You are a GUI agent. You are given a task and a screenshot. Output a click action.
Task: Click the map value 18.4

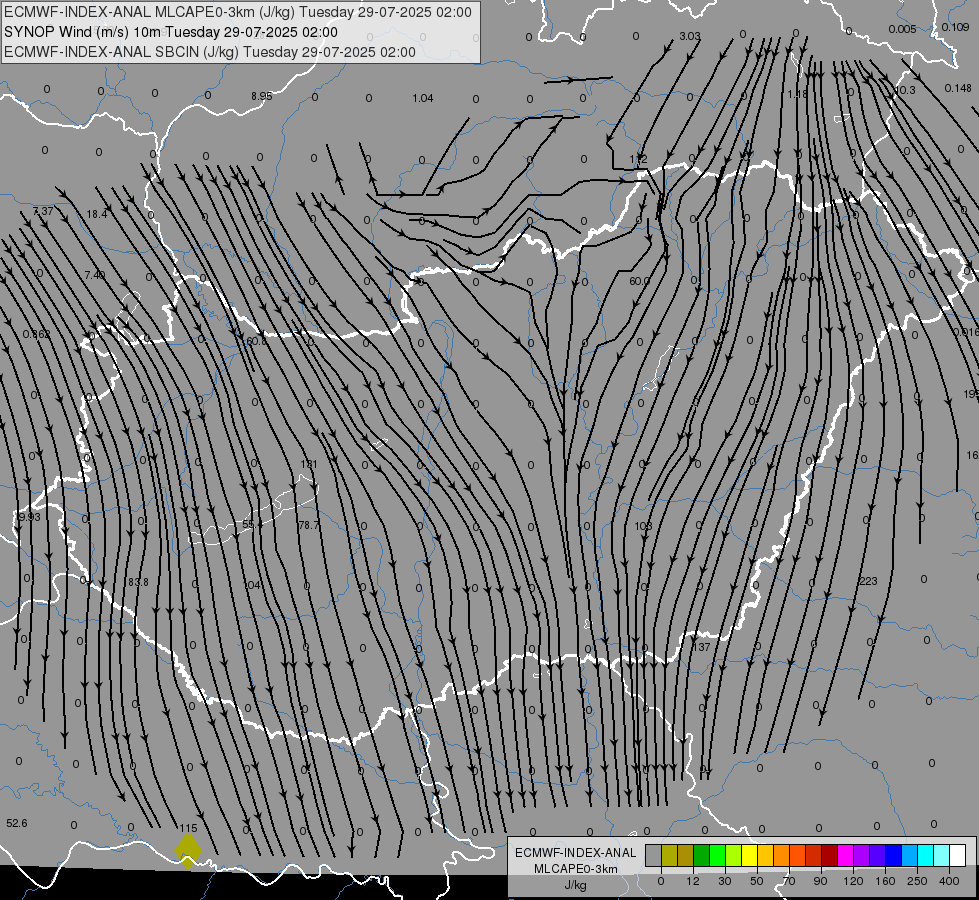97,214
